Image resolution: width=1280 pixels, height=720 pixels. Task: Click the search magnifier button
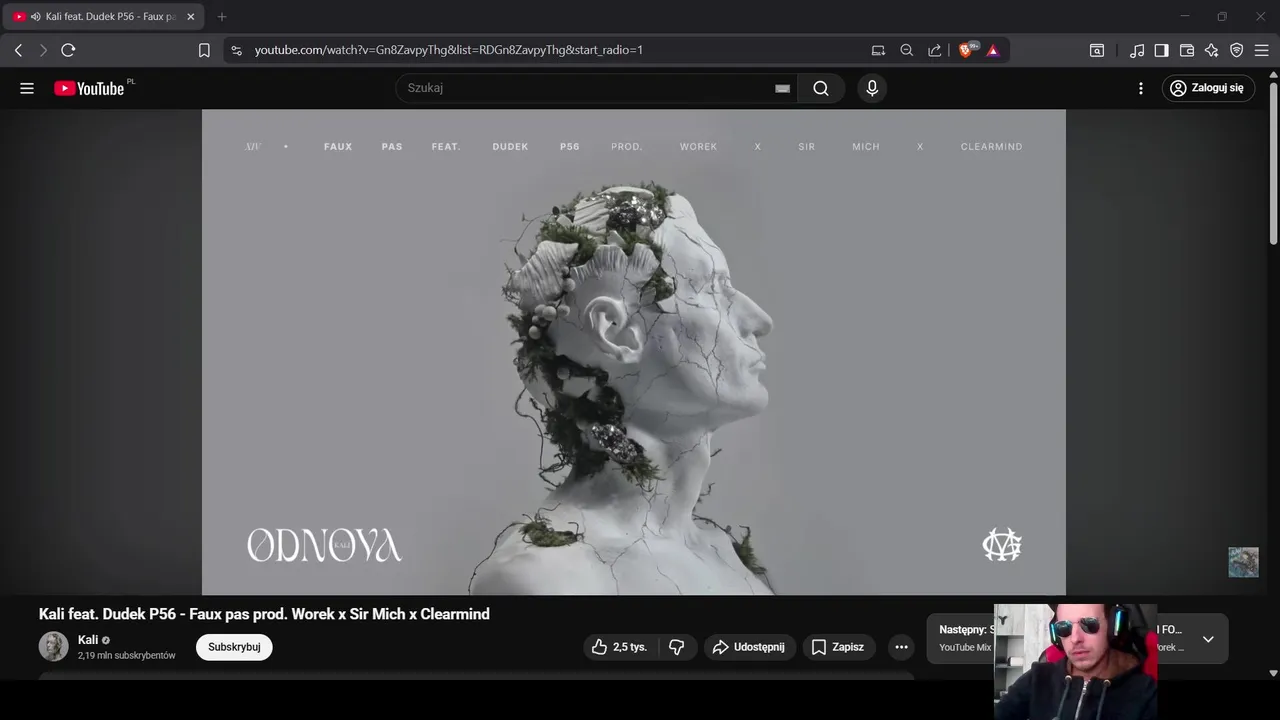(821, 88)
